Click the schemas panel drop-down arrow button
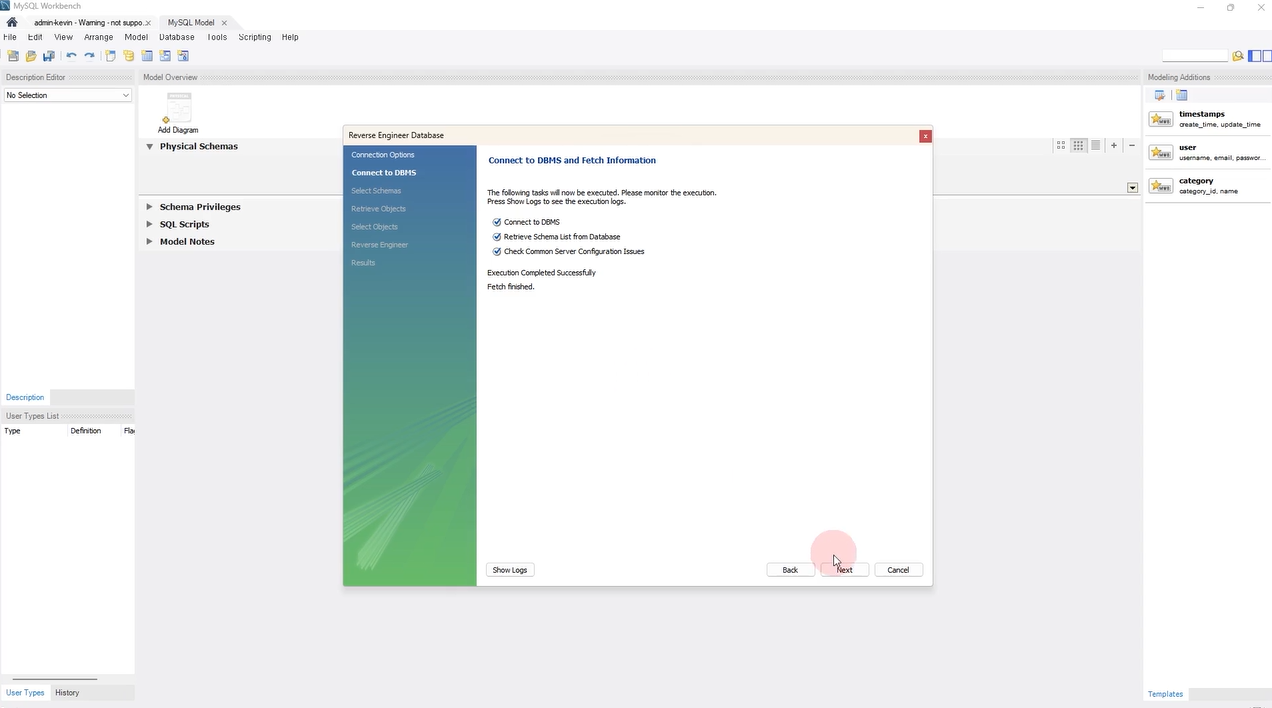 point(1132,188)
